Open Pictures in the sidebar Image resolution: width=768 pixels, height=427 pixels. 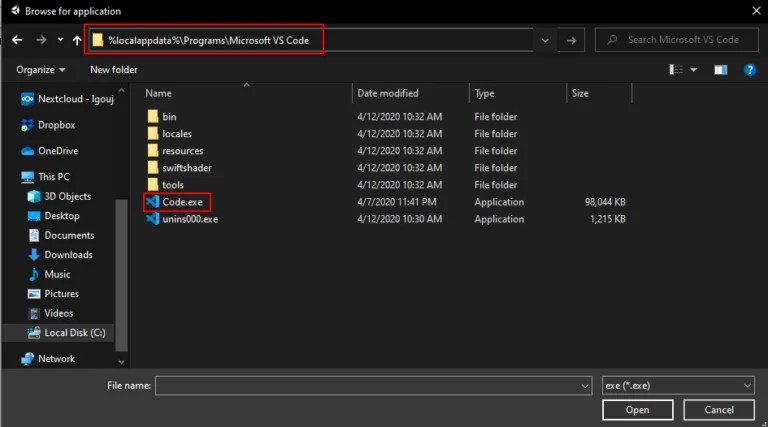tap(53, 294)
